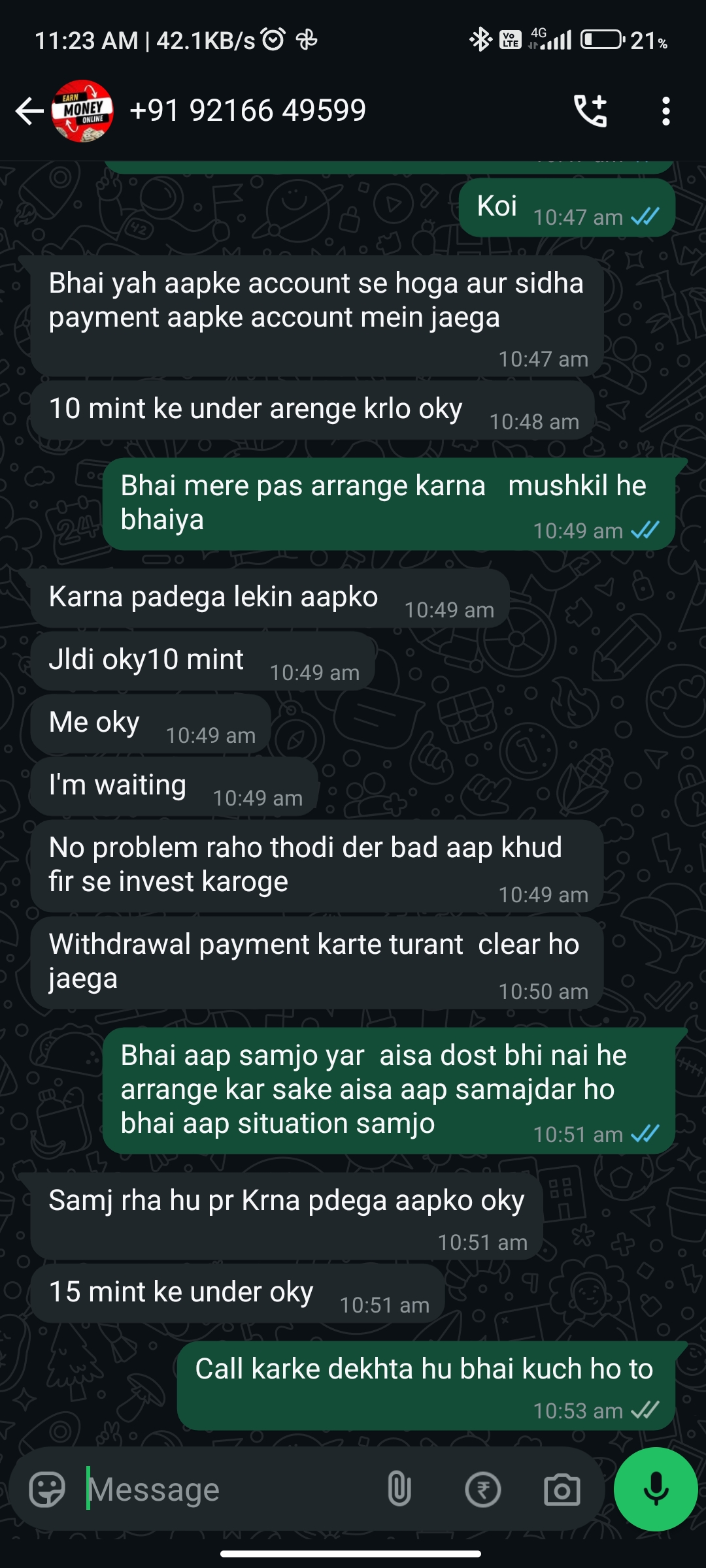Open the emoji sticker picker
706x1568 pixels.
click(47, 1490)
